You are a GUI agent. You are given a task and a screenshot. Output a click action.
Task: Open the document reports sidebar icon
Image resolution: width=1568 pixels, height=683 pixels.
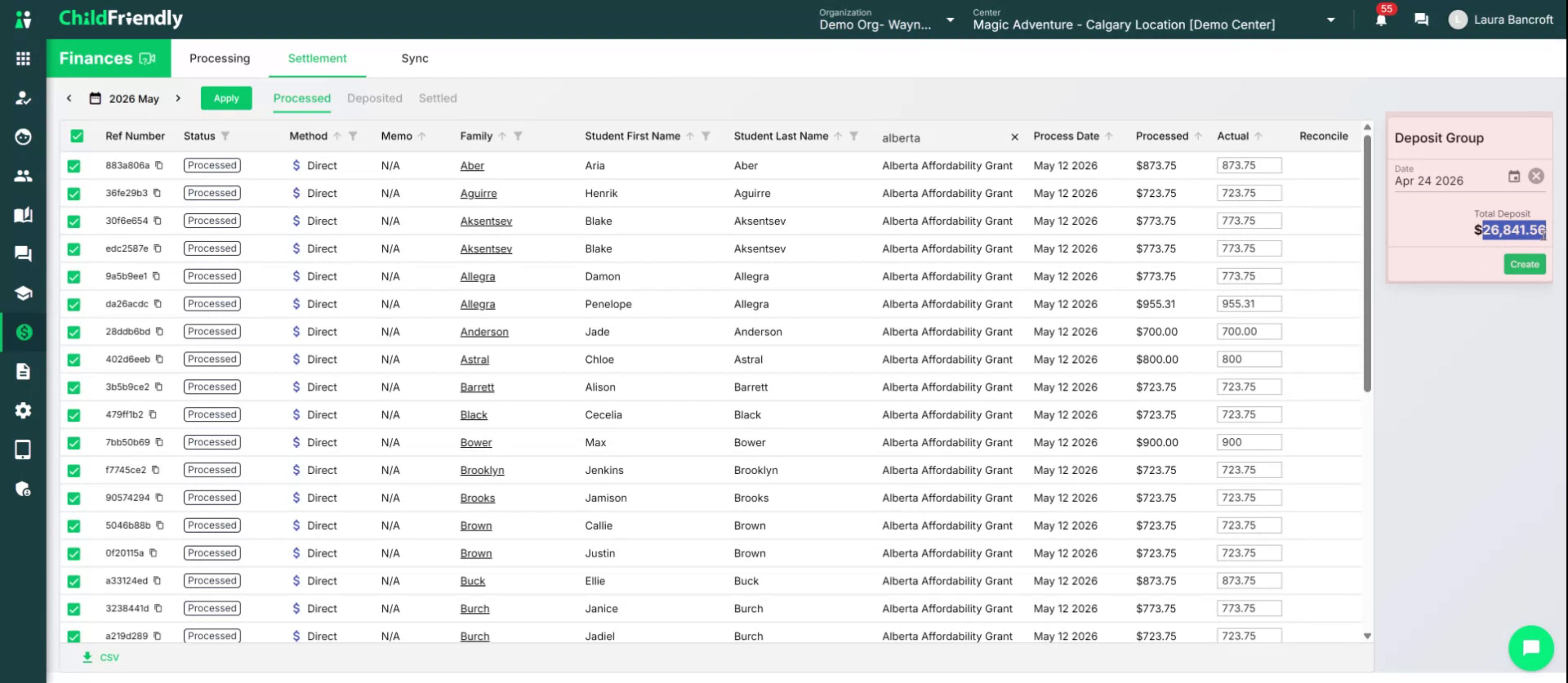tap(23, 371)
